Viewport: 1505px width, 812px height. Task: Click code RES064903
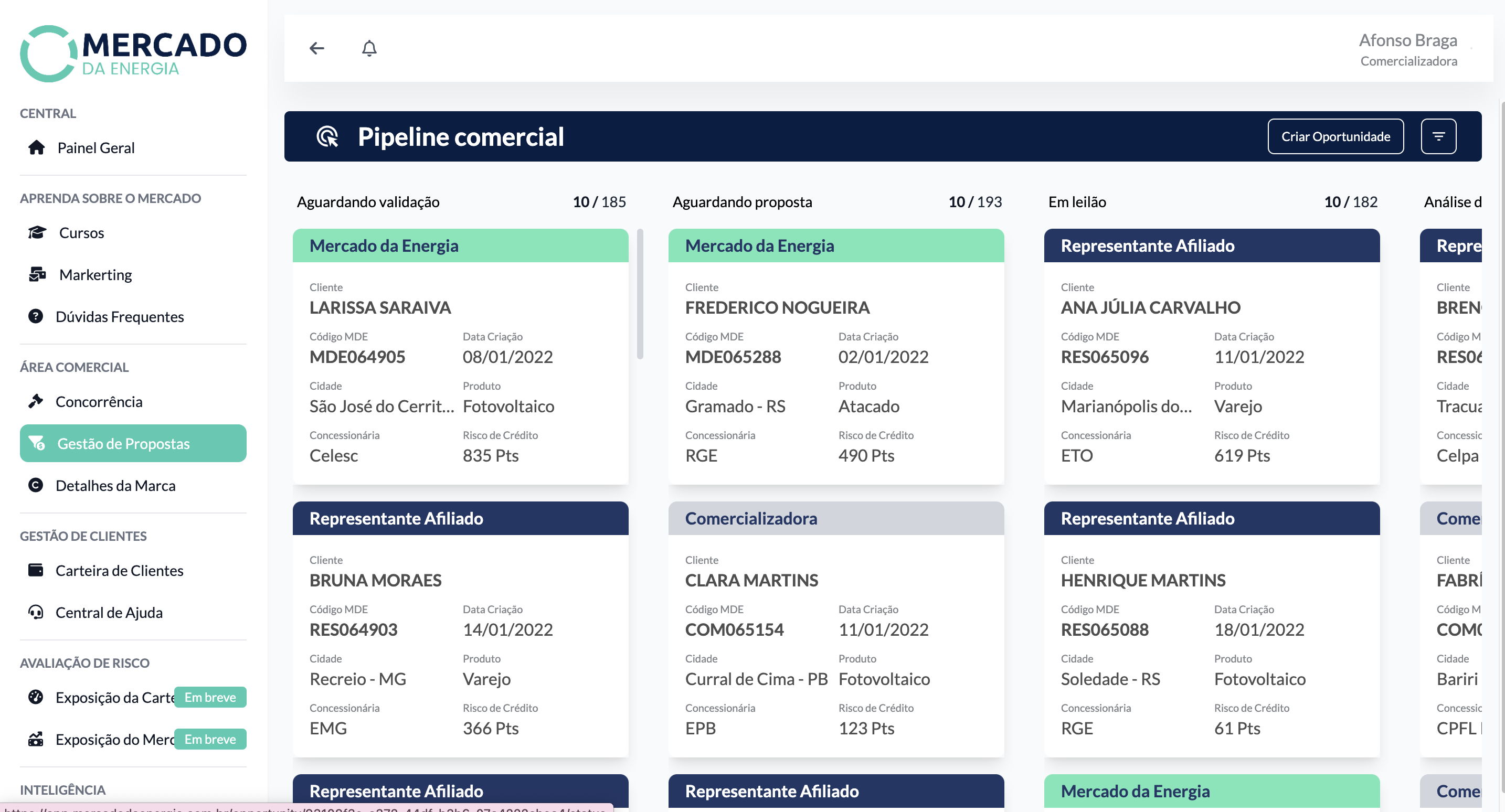[x=354, y=629]
